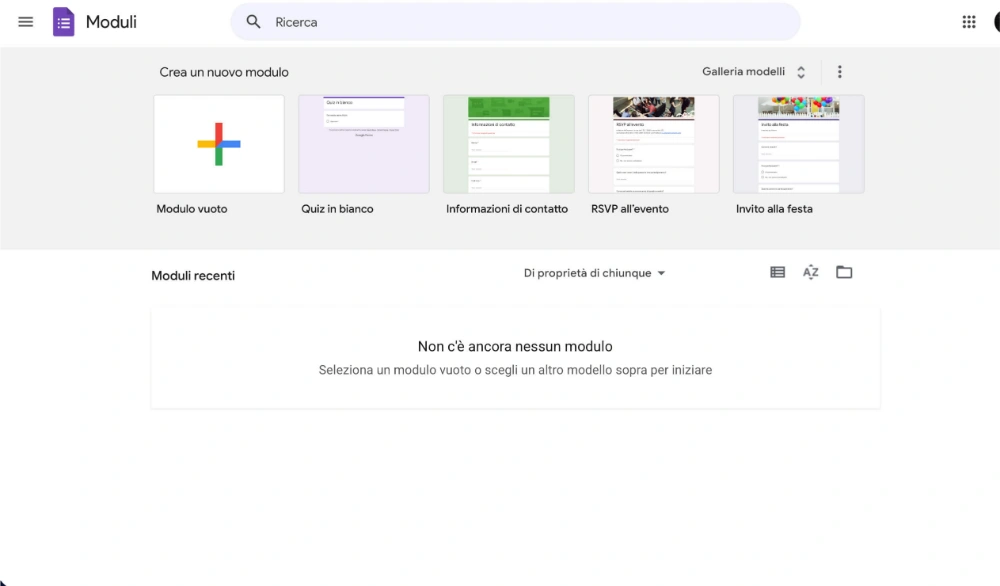Click the Crea un nuovo modulo heading

[224, 73]
